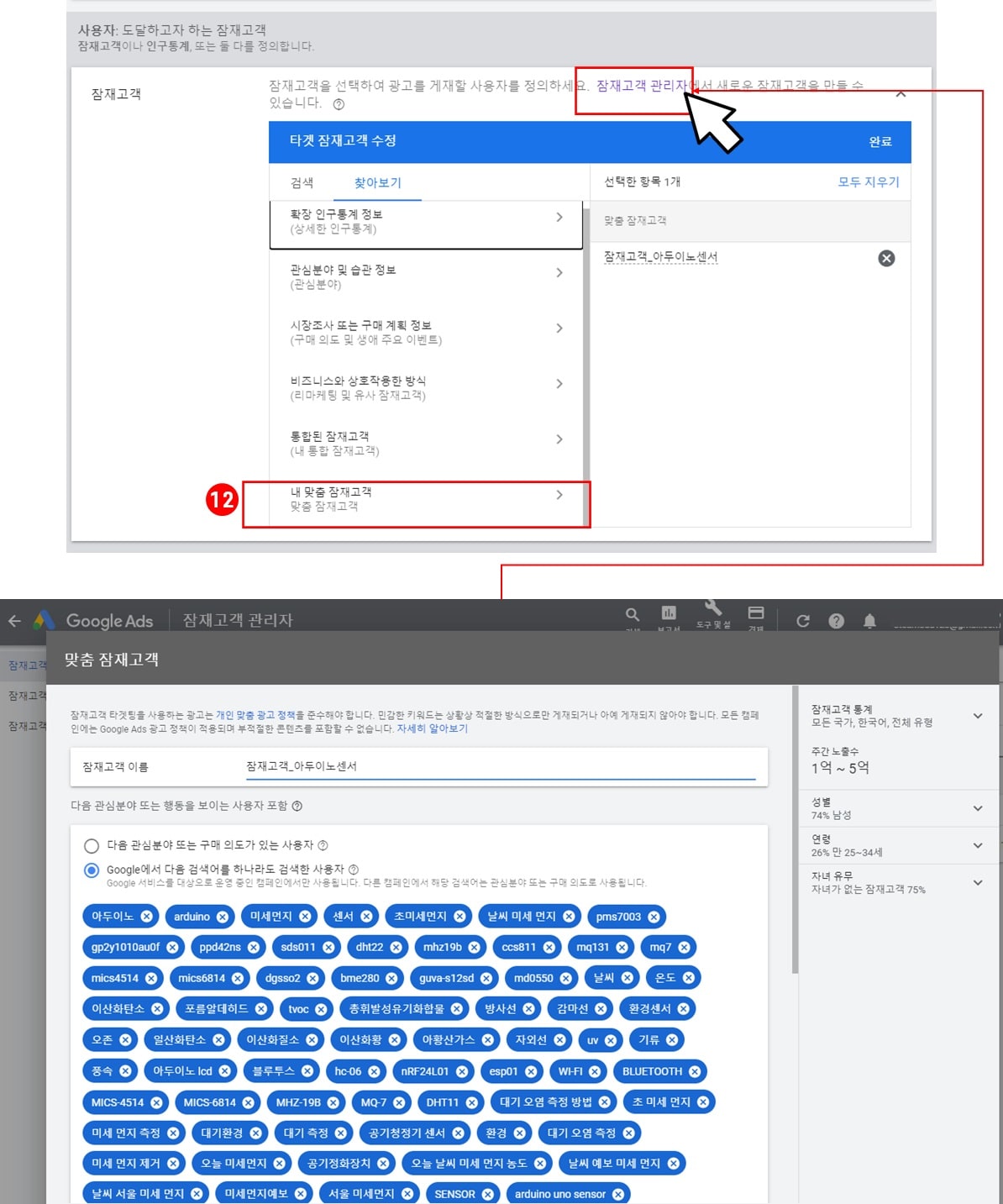1003x1204 pixels.
Task: Refresh with the reload icon
Action: pos(805,621)
